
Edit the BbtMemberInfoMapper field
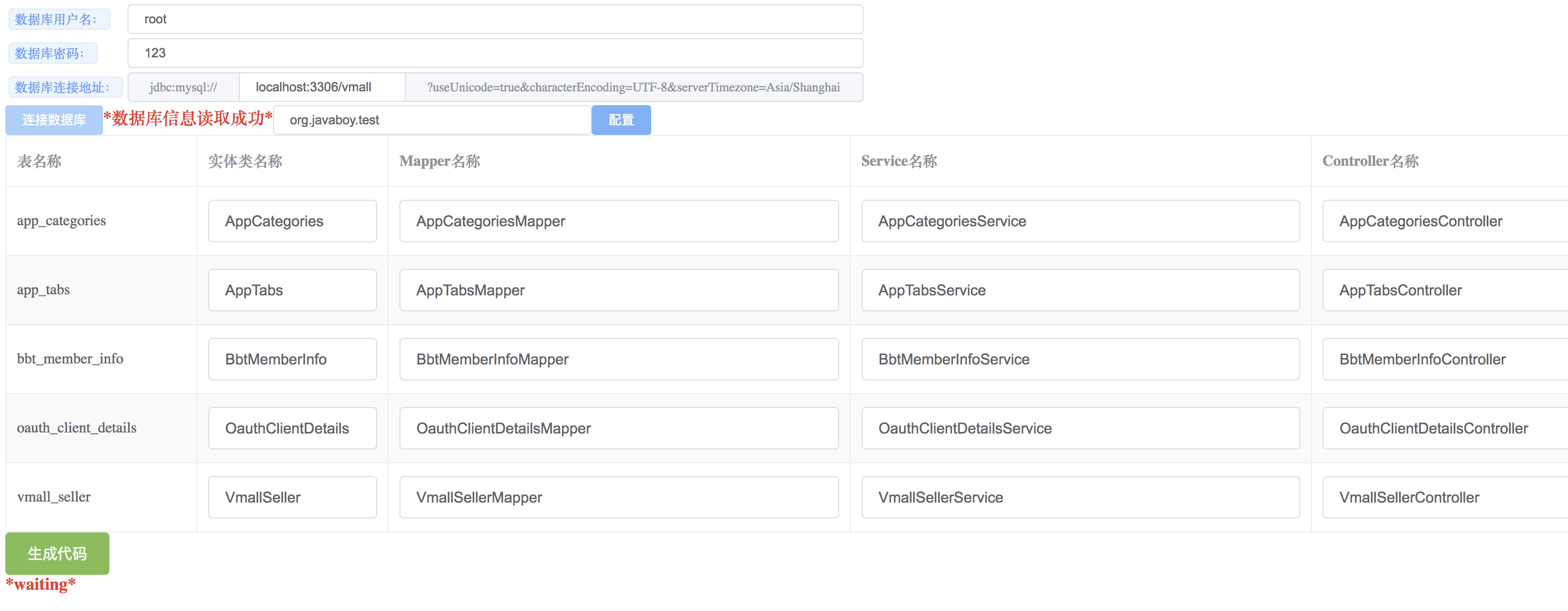618,359
